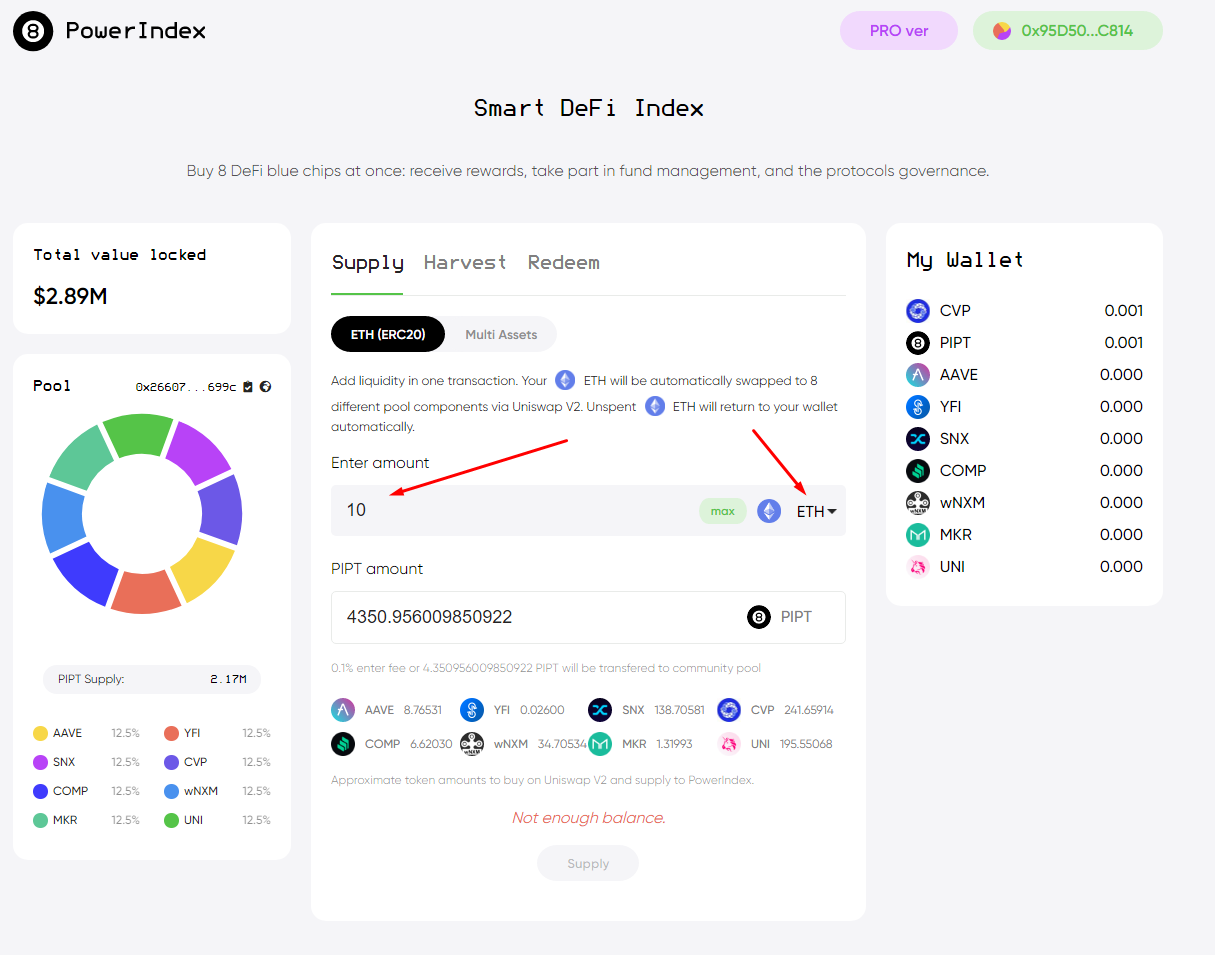This screenshot has height=955, width=1215.
Task: Click the connected wallet 0x95D50...C814 button
Action: click(1068, 31)
